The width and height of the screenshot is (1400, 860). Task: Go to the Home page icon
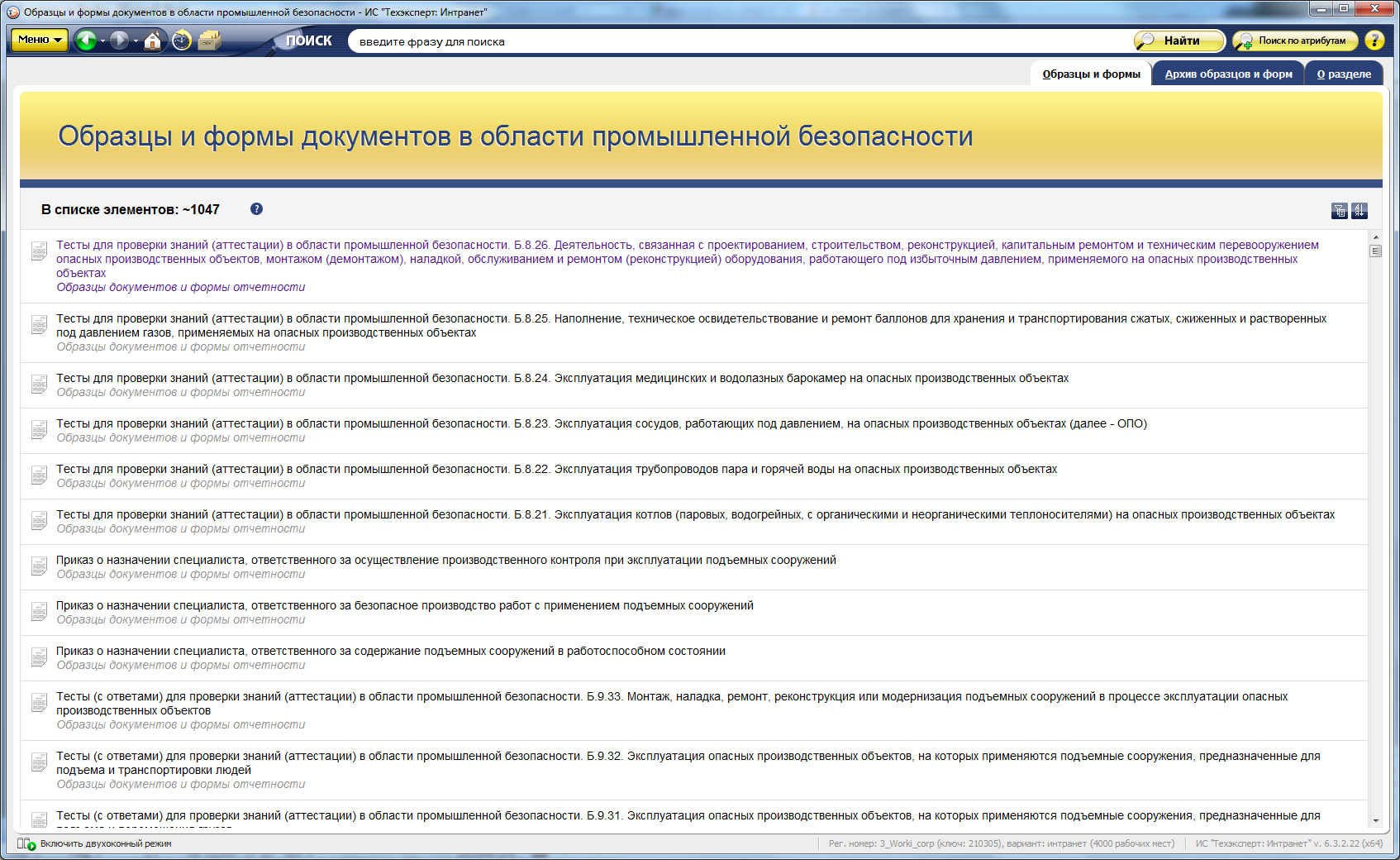click(153, 41)
